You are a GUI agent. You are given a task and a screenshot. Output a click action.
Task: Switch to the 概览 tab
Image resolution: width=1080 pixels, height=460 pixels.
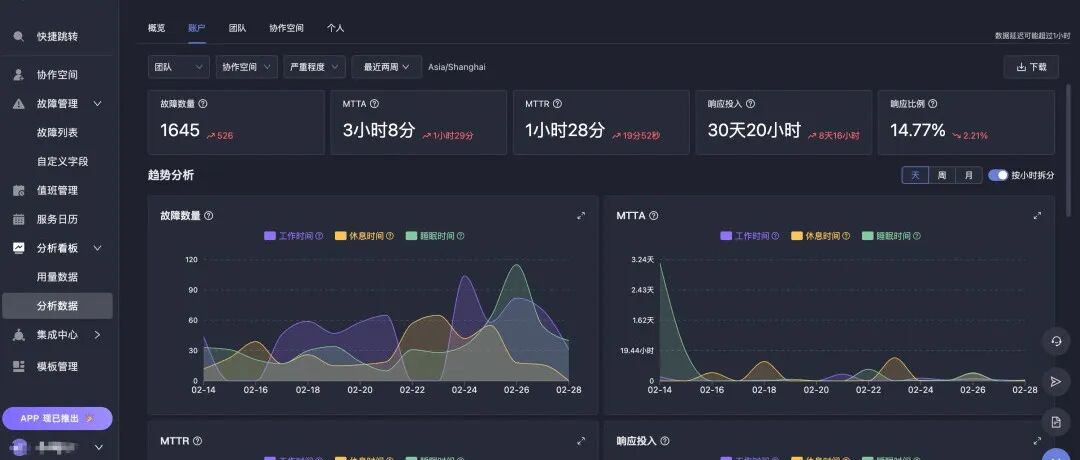click(156, 28)
